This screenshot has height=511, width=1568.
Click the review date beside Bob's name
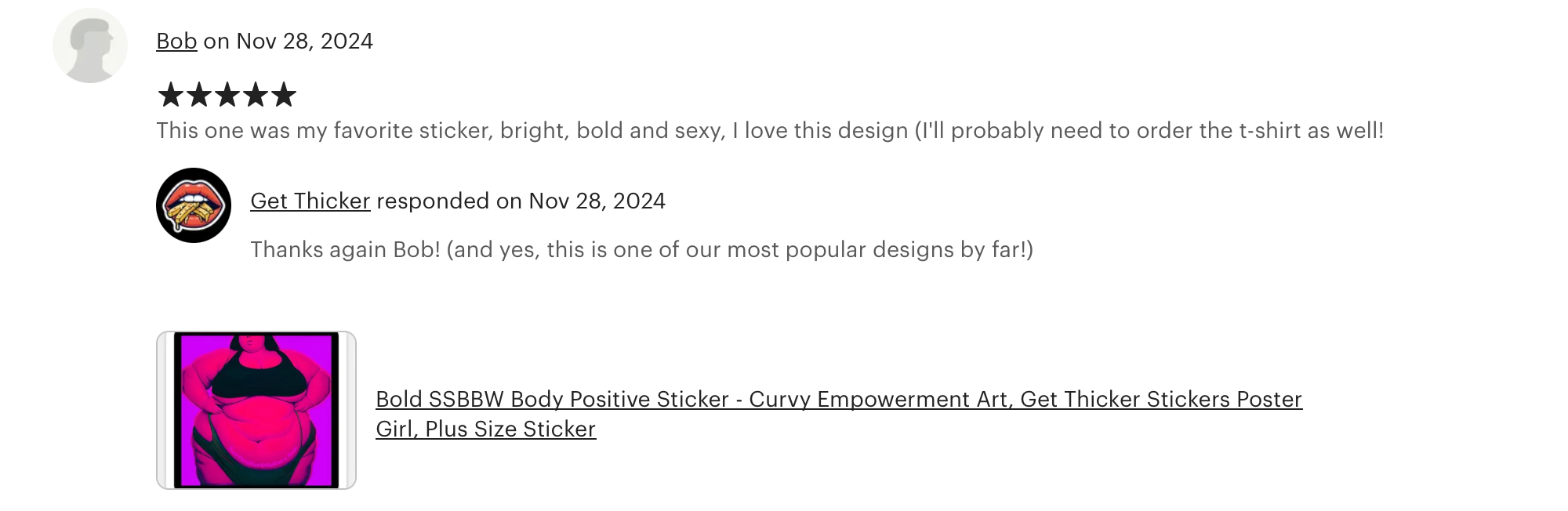click(x=304, y=41)
